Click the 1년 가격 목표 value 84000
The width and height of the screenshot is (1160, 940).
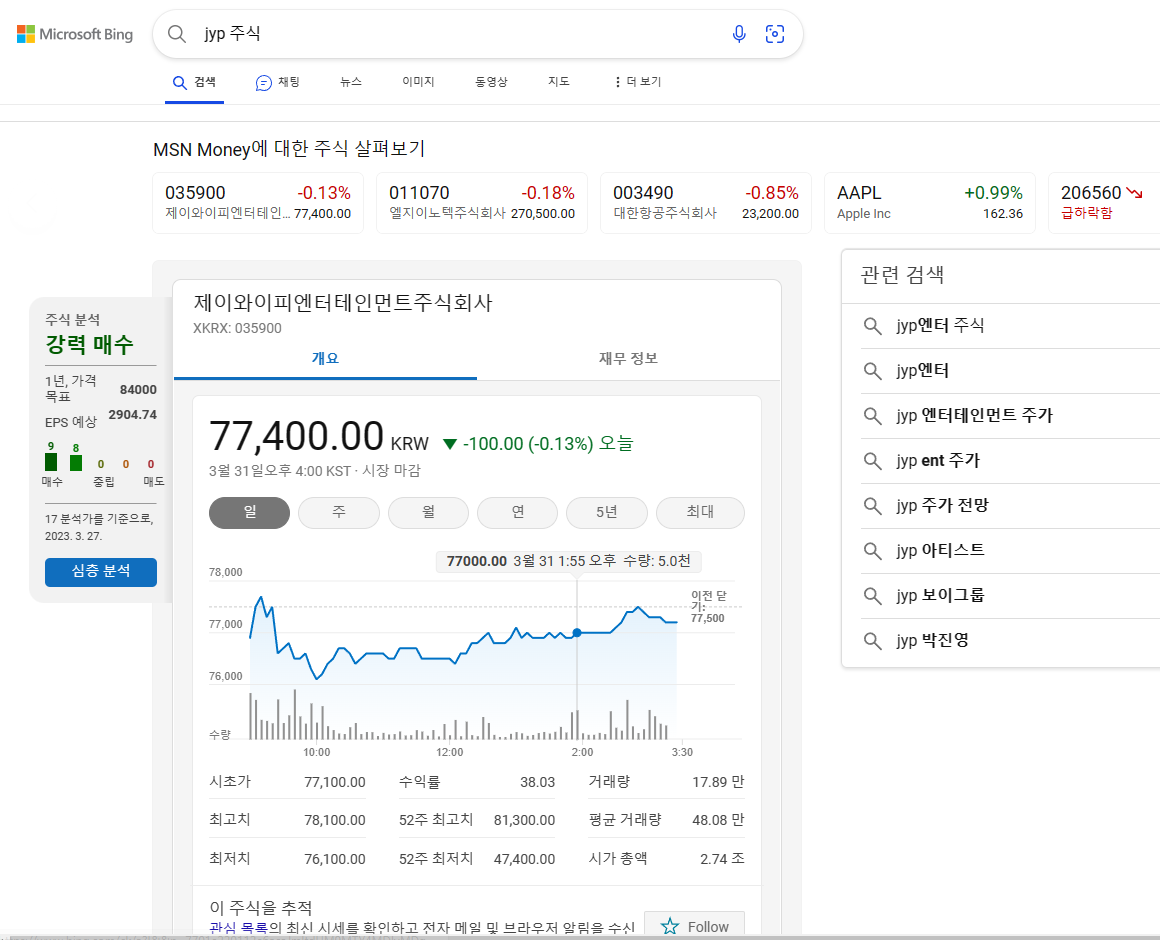(138, 390)
